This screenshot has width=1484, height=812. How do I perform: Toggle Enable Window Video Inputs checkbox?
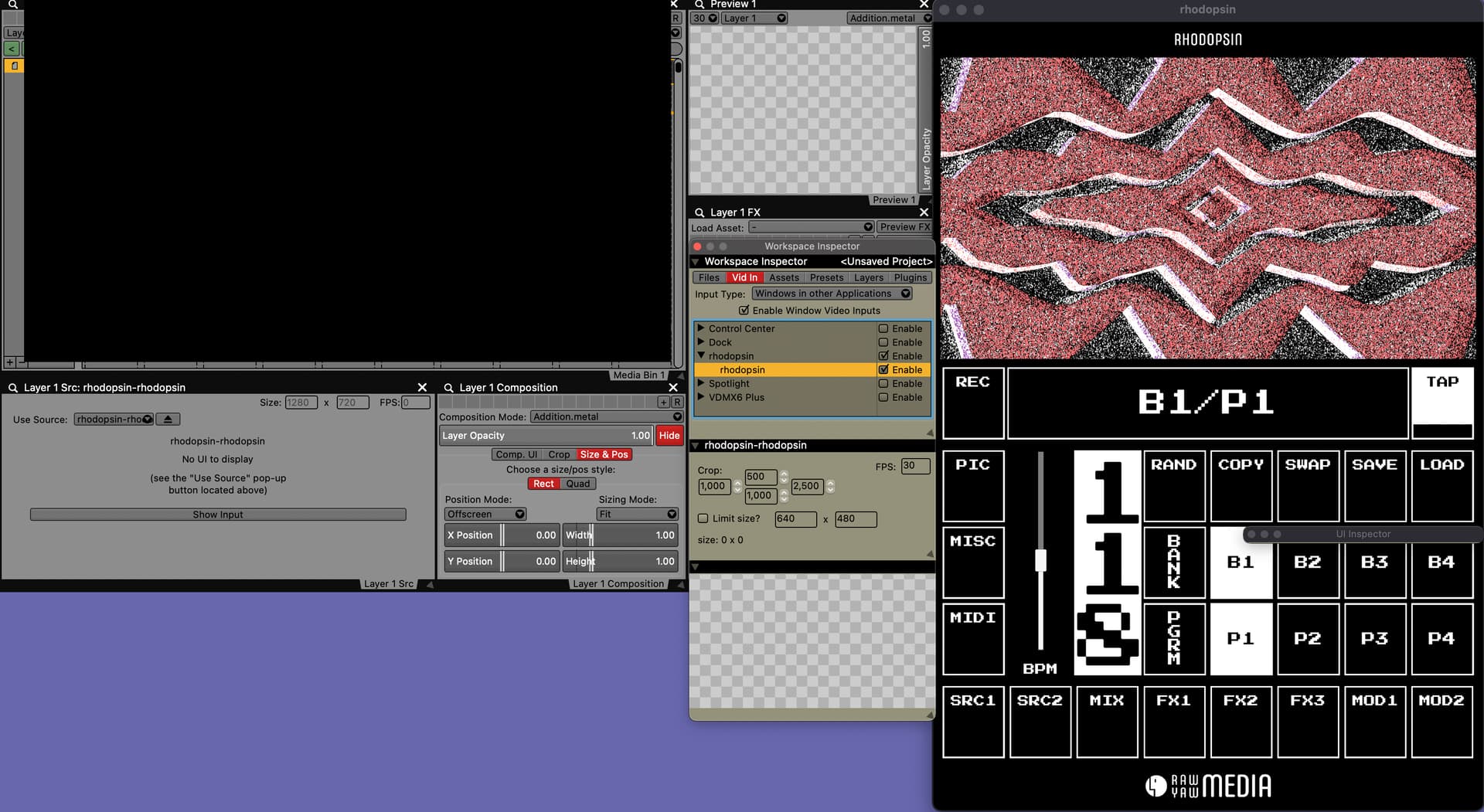coord(744,311)
